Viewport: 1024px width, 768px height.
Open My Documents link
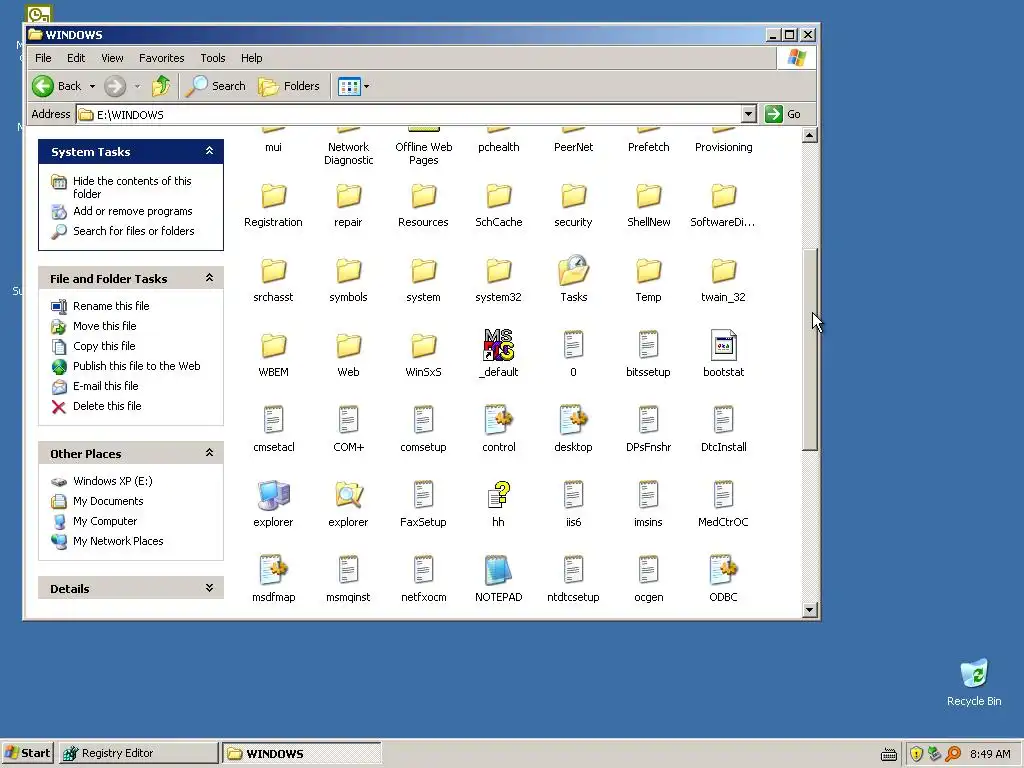108,501
